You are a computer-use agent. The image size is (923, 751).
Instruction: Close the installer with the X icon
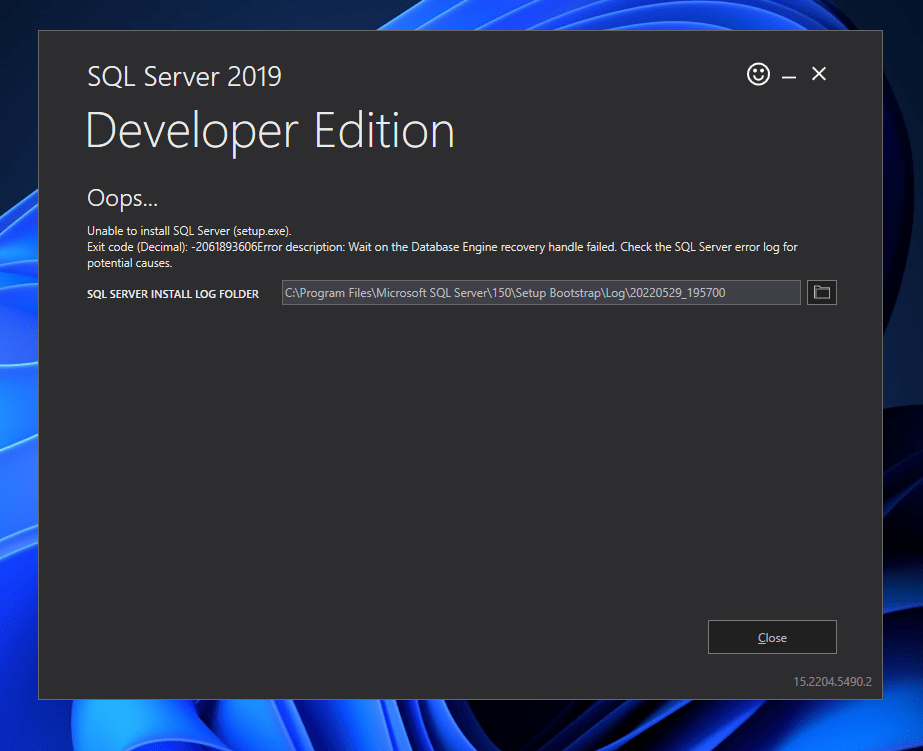coord(819,74)
